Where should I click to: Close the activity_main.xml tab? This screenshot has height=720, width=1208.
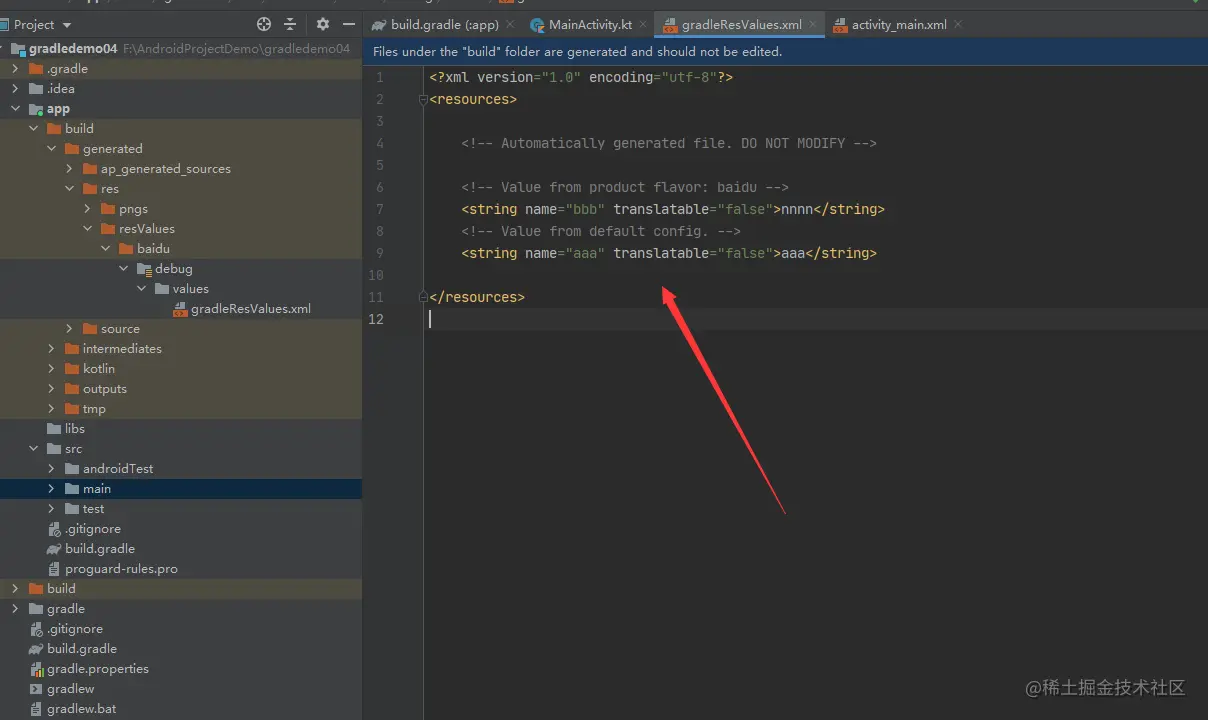point(958,24)
